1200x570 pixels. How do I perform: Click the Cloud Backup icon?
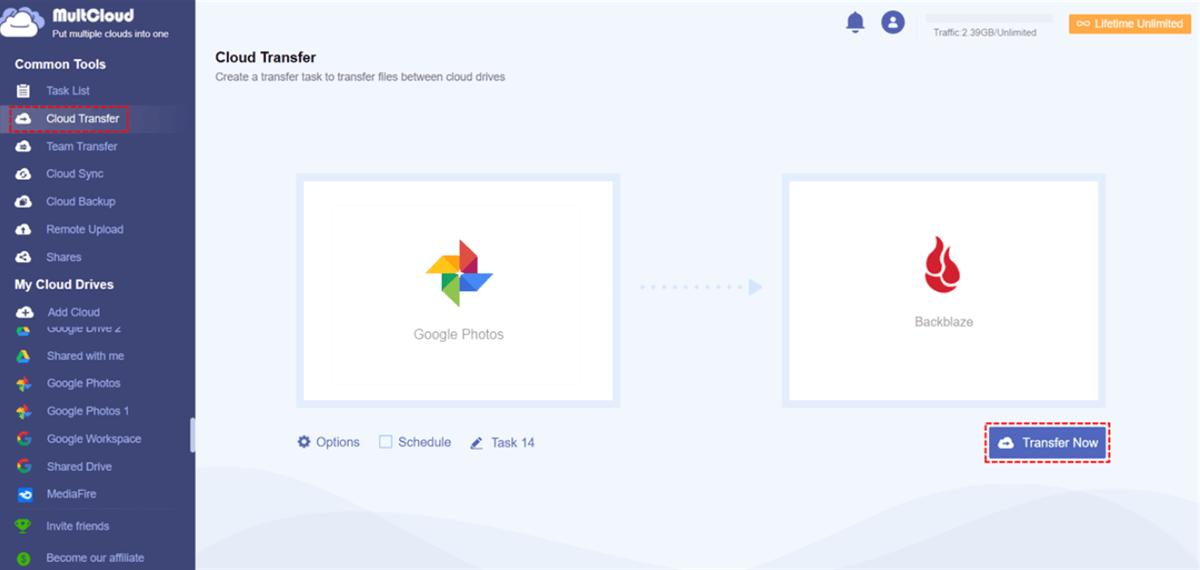(25, 202)
